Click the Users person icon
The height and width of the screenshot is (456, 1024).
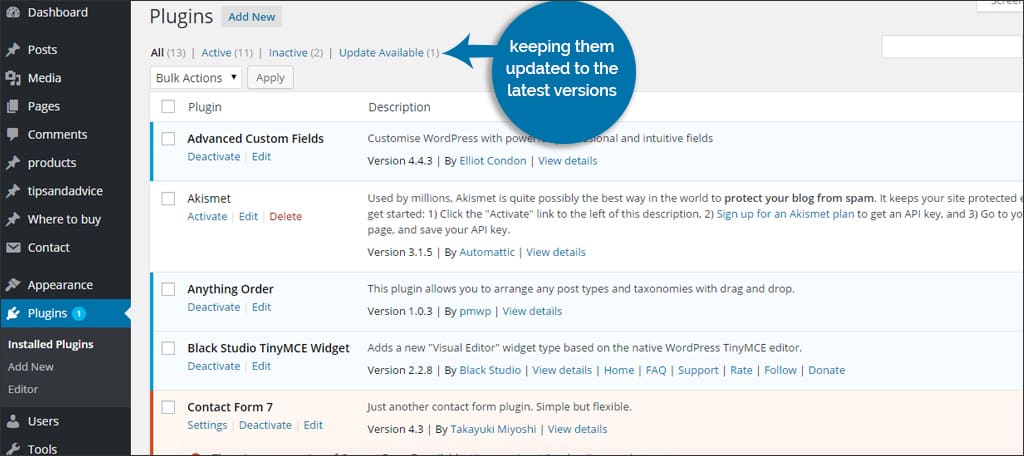12,421
